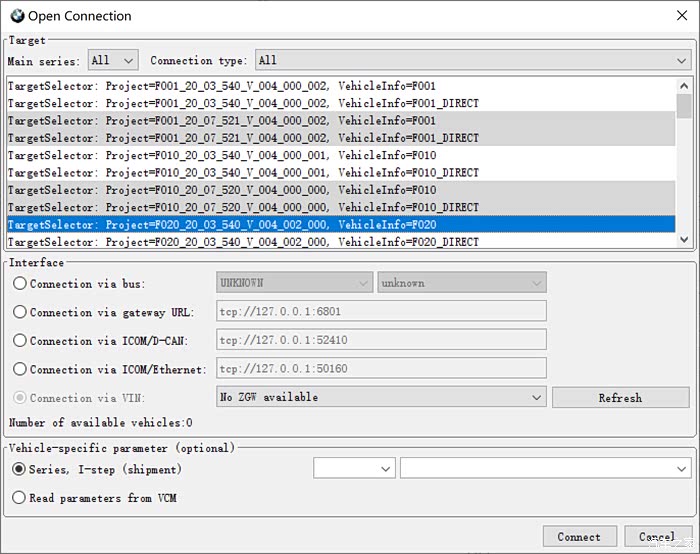700x554 pixels.
Task: Open the No ZGW available dropdown
Action: [381, 397]
